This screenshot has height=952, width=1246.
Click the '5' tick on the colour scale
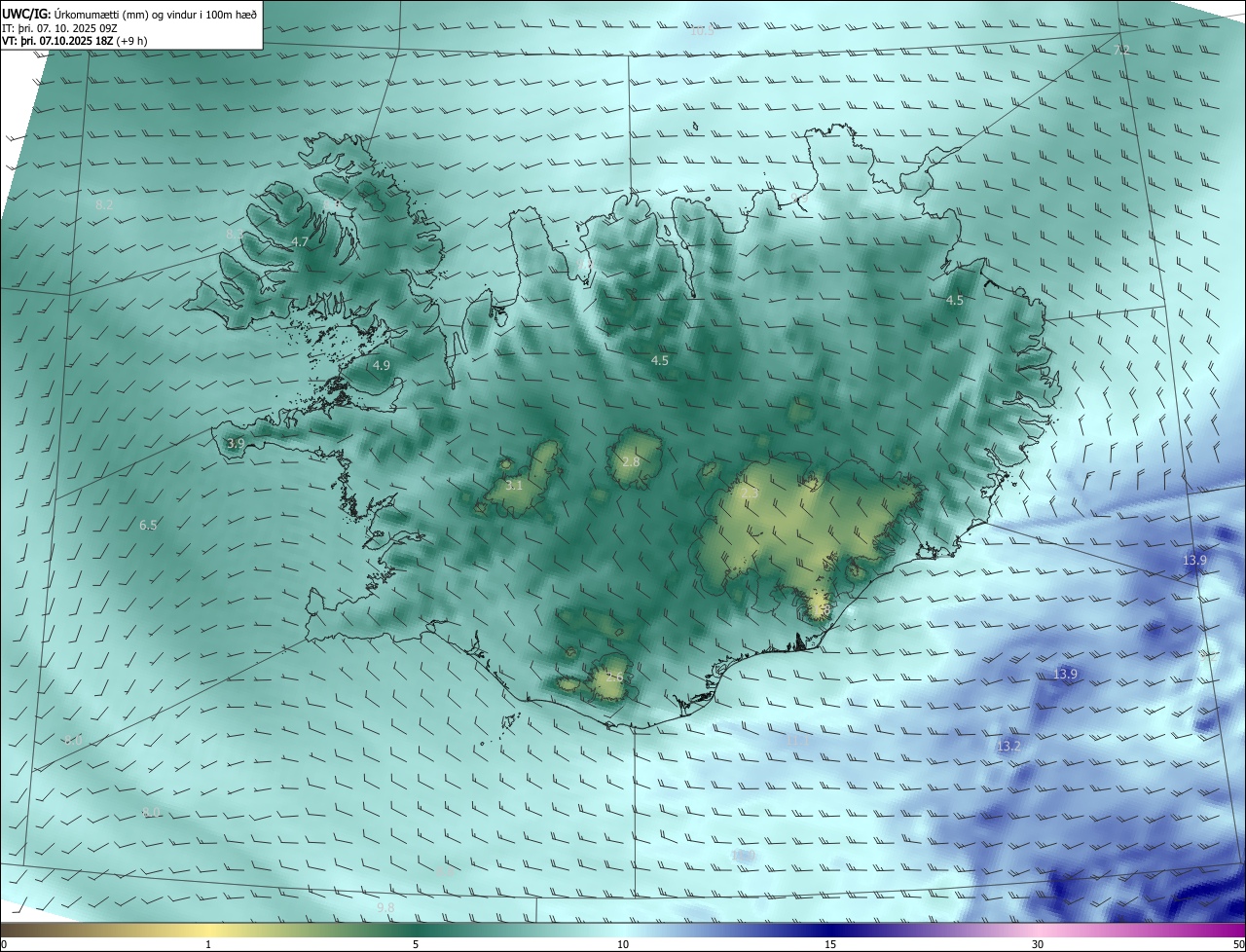pos(416,944)
